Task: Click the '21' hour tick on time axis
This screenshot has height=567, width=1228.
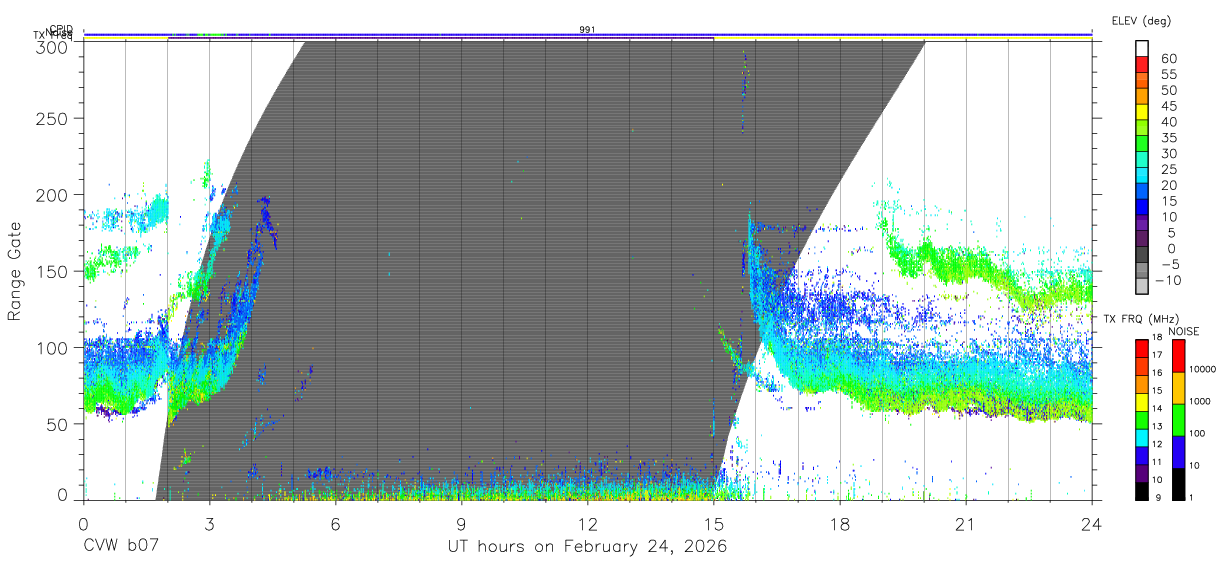Action: (965, 524)
